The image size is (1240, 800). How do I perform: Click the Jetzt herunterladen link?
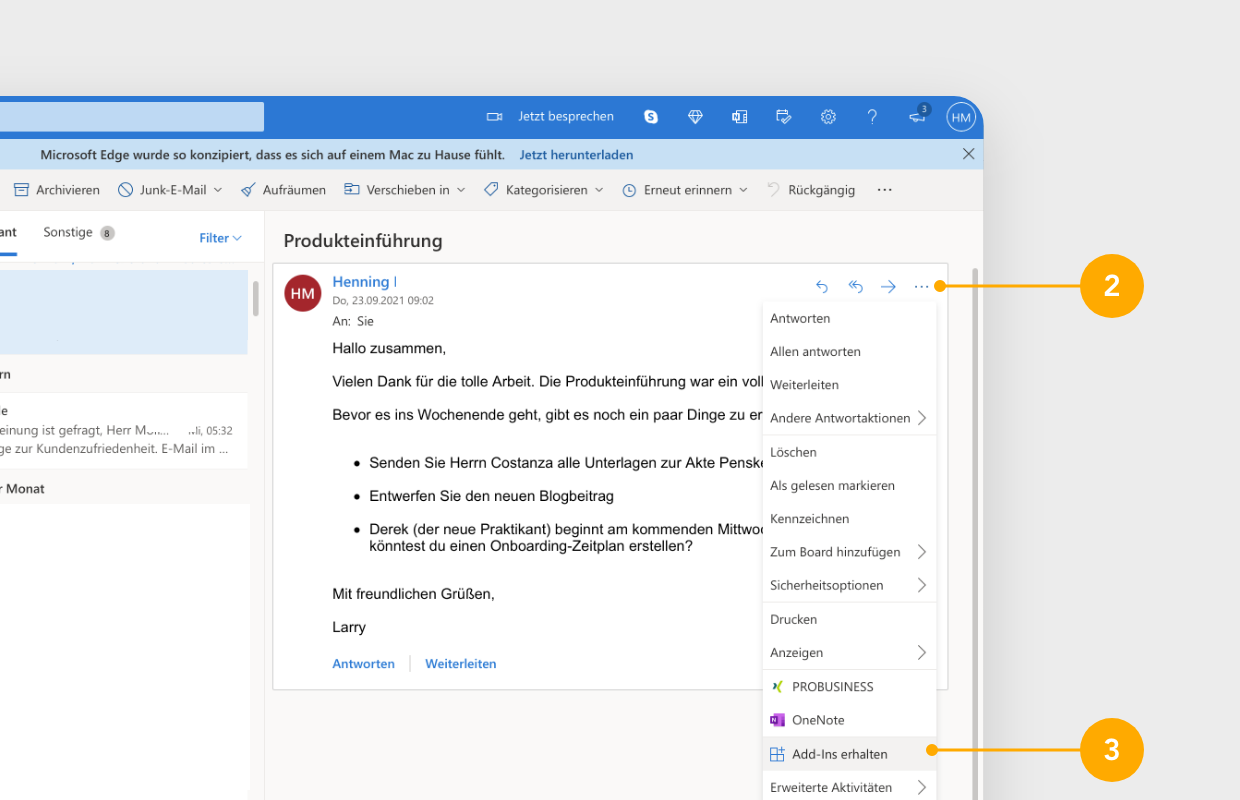(576, 155)
